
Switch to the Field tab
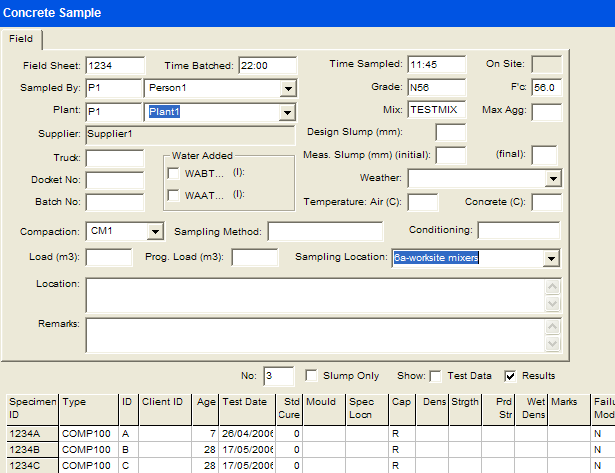click(21, 39)
